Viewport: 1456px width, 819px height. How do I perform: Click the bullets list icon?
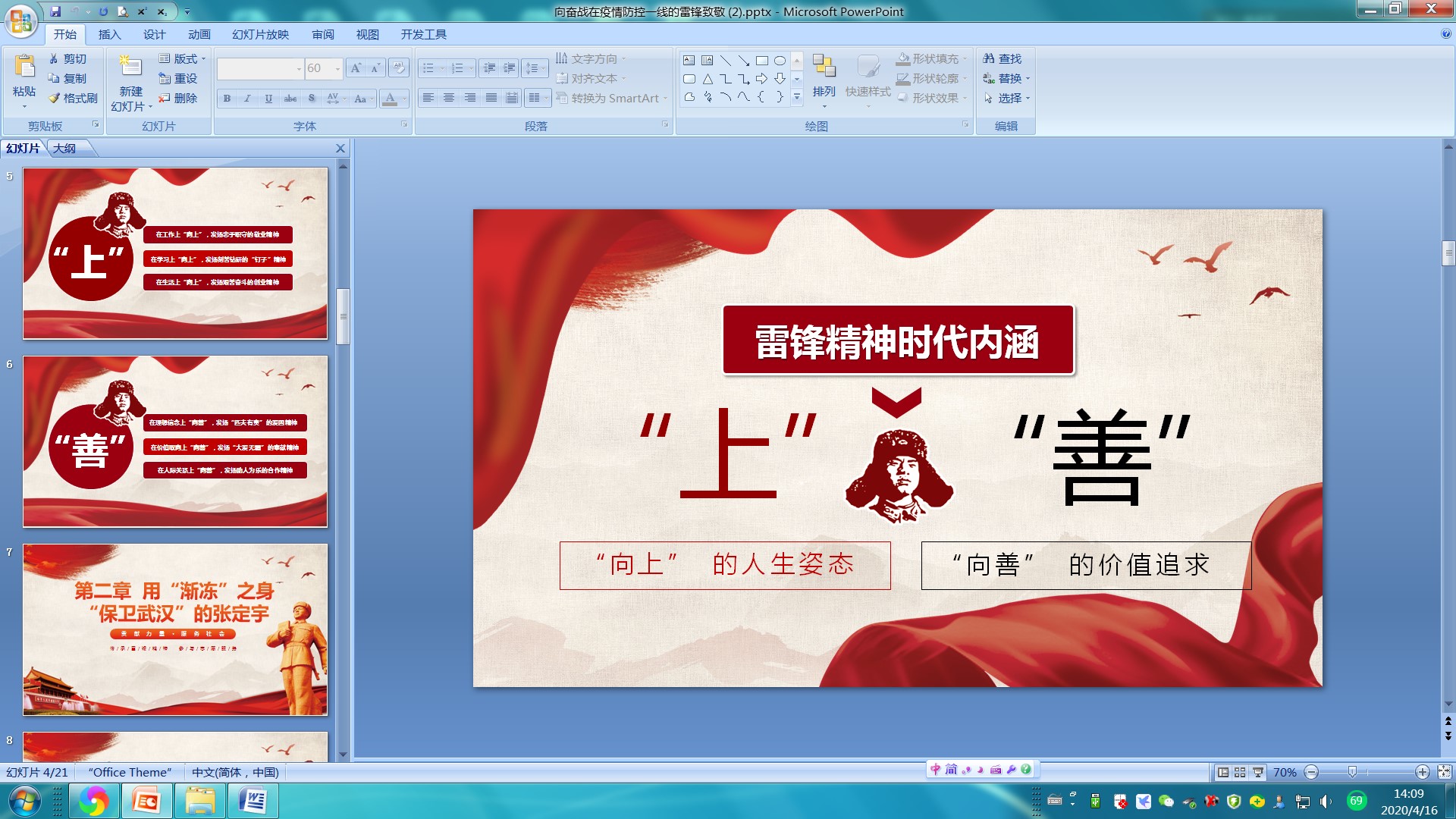coord(428,68)
